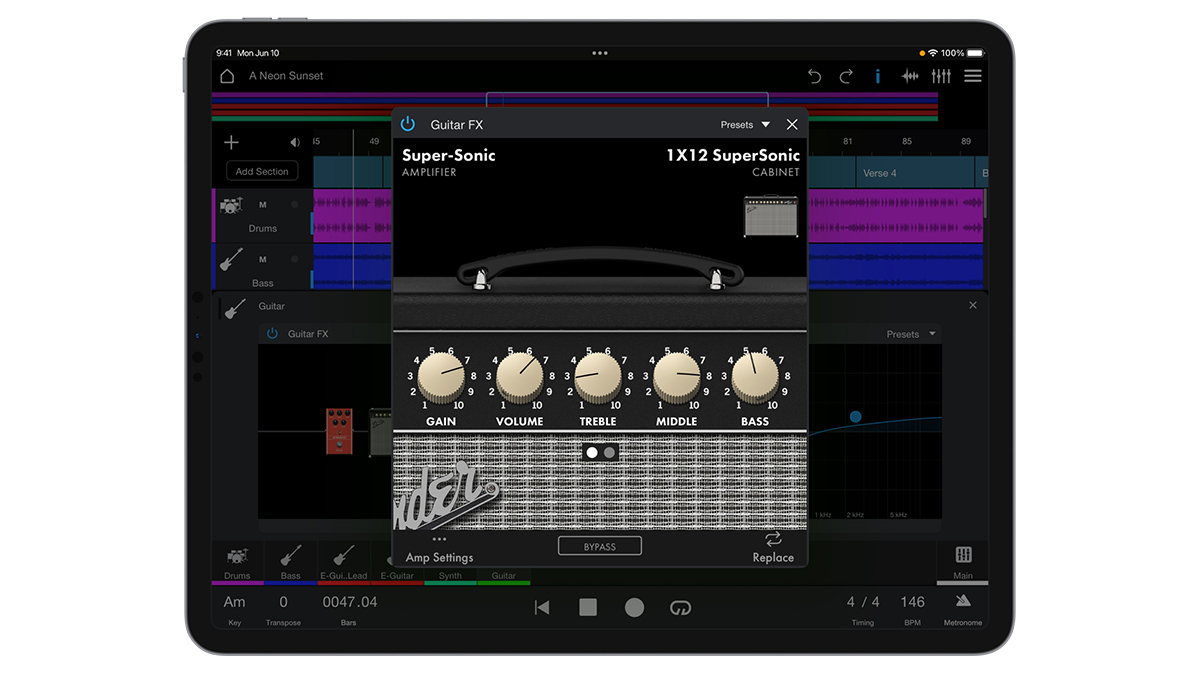This screenshot has width=1200, height=675.
Task: Select the E-Gui..Lead track tab
Action: click(344, 563)
